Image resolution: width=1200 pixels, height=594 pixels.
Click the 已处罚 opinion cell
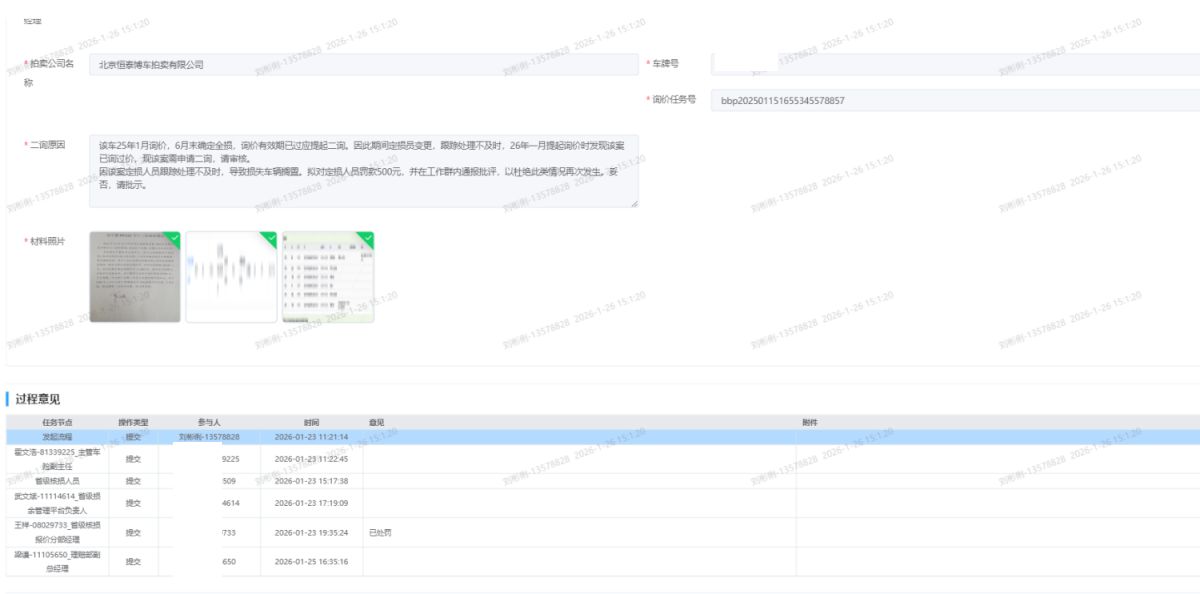(380, 533)
